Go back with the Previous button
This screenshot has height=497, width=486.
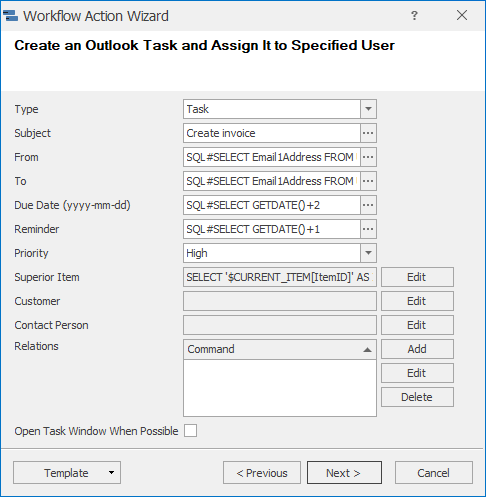pyautogui.click(x=262, y=473)
